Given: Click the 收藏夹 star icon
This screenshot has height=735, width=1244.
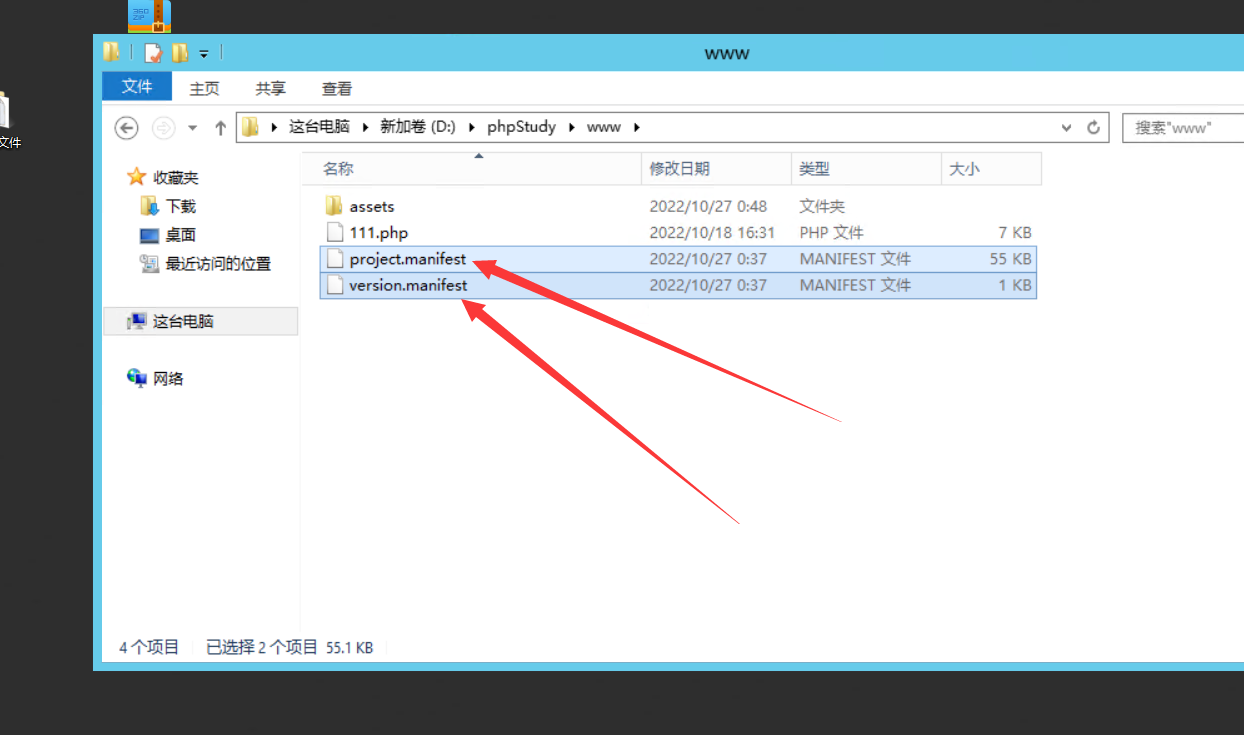Looking at the screenshot, I should [137, 177].
